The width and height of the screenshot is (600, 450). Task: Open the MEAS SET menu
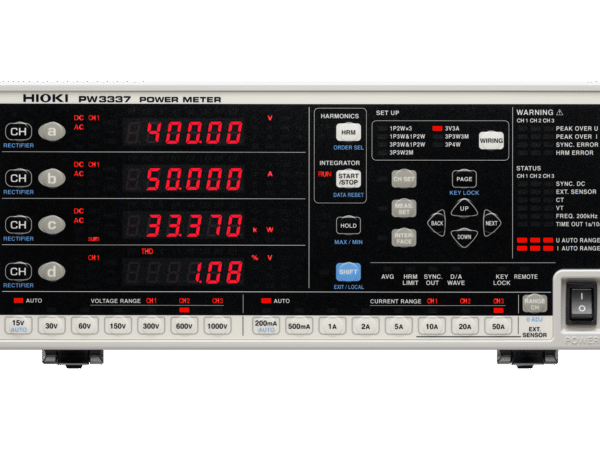[402, 210]
